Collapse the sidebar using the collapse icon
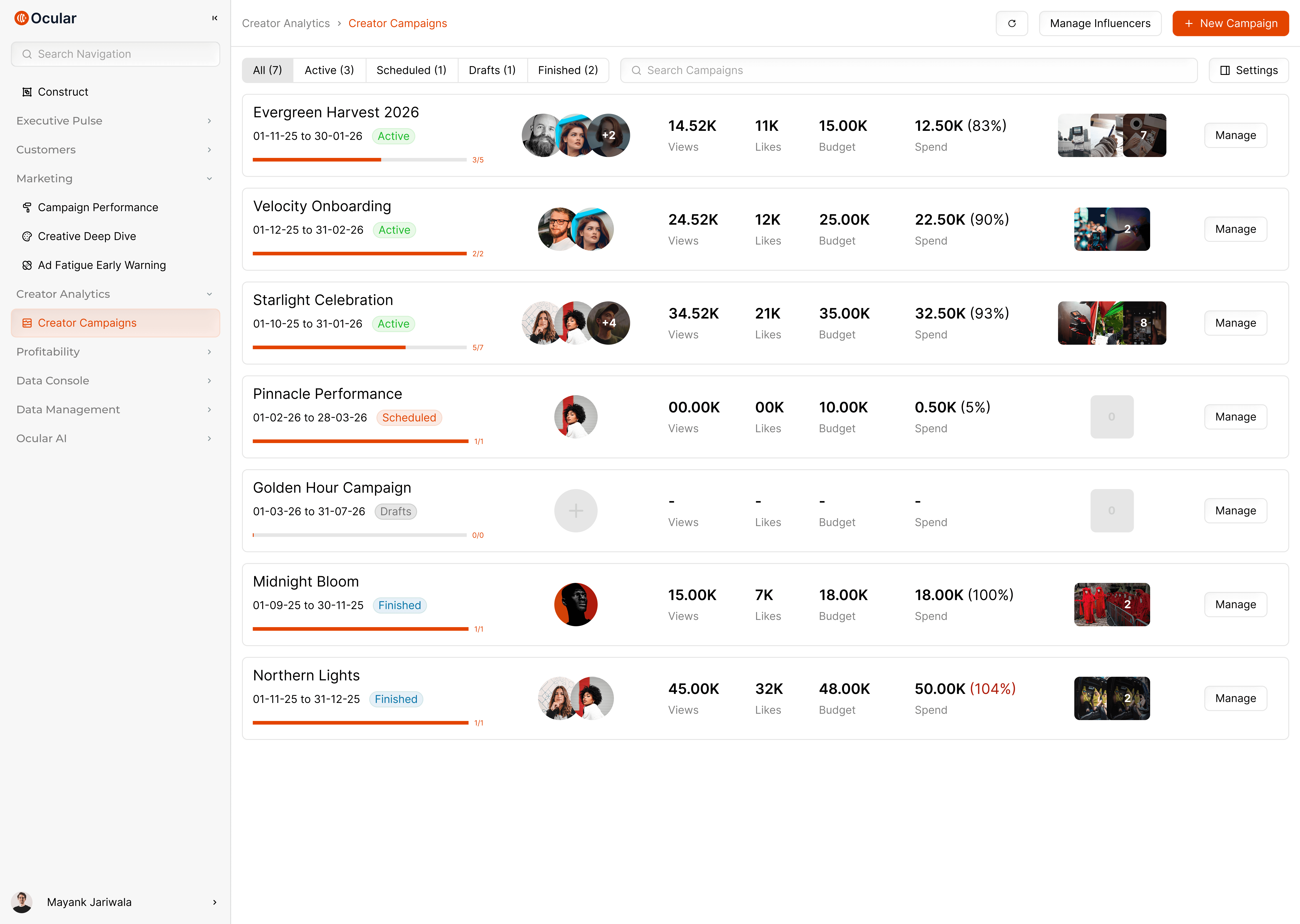 click(x=215, y=18)
